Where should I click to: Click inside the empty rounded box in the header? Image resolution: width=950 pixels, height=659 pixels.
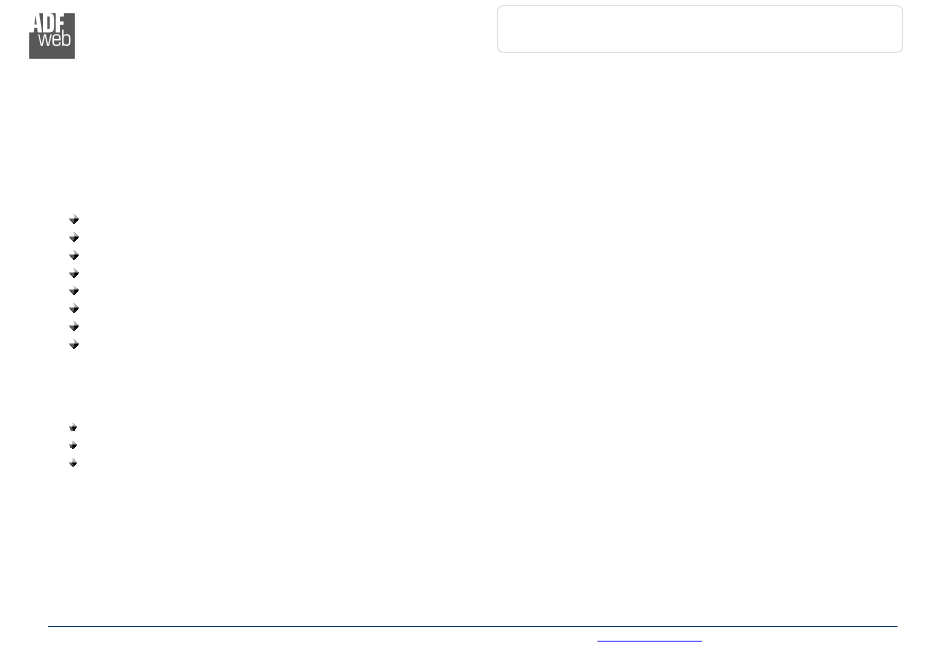tap(700, 29)
